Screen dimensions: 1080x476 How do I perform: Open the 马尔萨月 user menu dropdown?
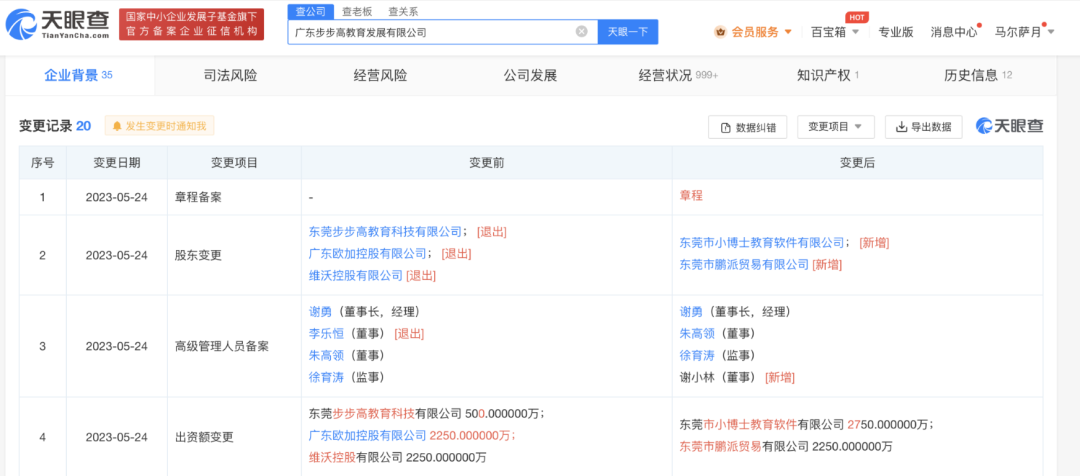(x=1051, y=32)
